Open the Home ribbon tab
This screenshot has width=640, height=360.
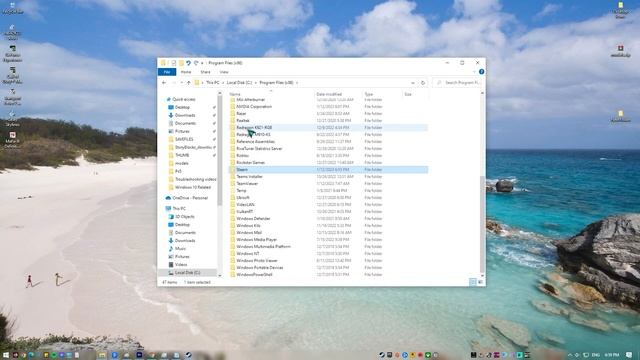pyautogui.click(x=186, y=72)
